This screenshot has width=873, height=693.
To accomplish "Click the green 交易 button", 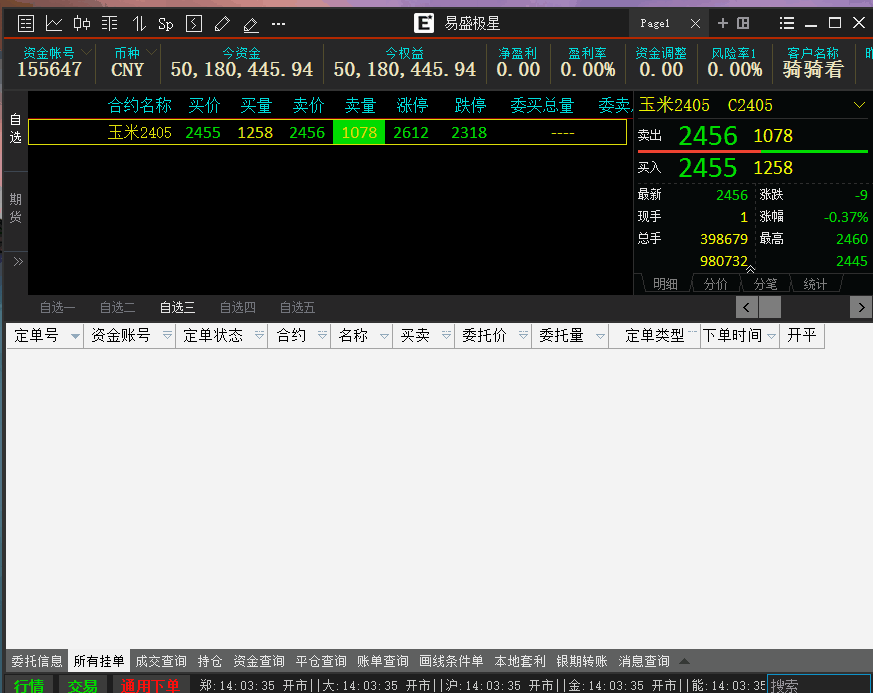I will click(x=83, y=685).
